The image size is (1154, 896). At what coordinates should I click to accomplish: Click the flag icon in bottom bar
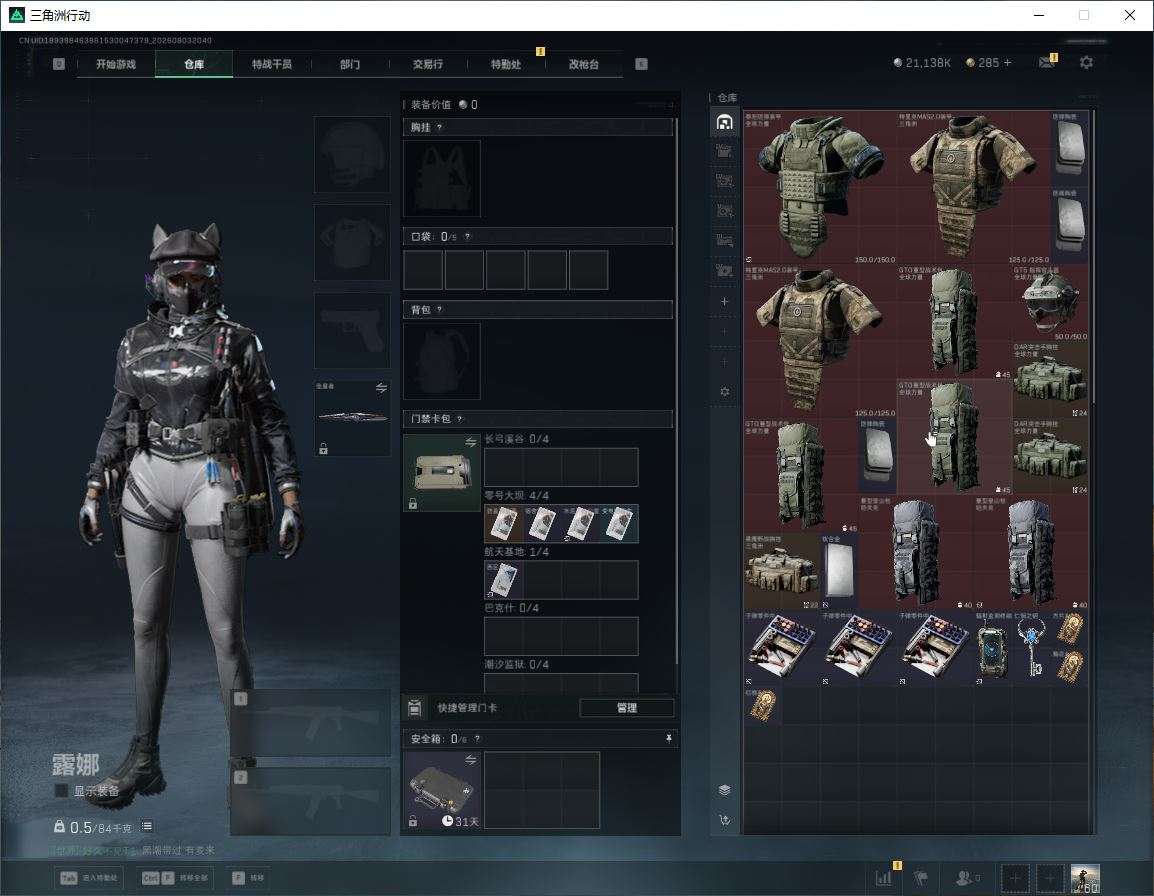(921, 878)
